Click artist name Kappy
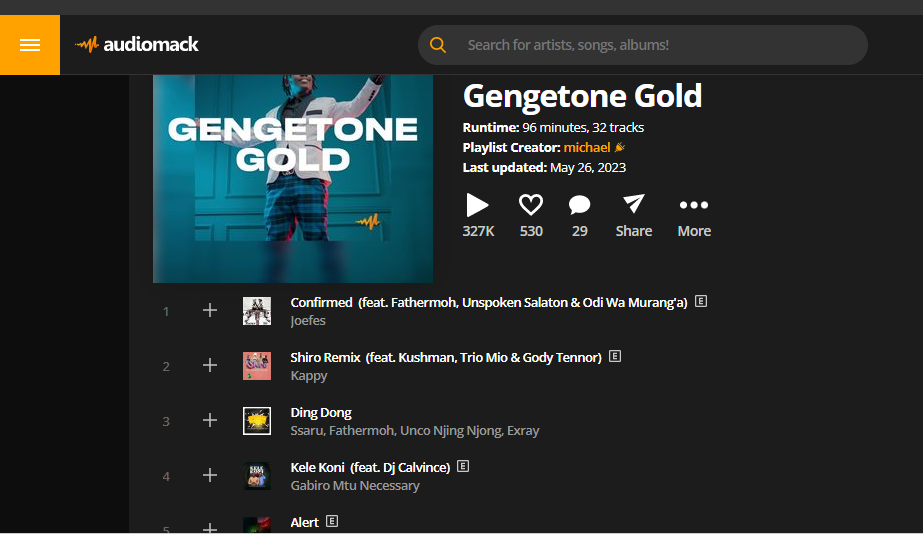Image resolution: width=923 pixels, height=534 pixels. 308,376
